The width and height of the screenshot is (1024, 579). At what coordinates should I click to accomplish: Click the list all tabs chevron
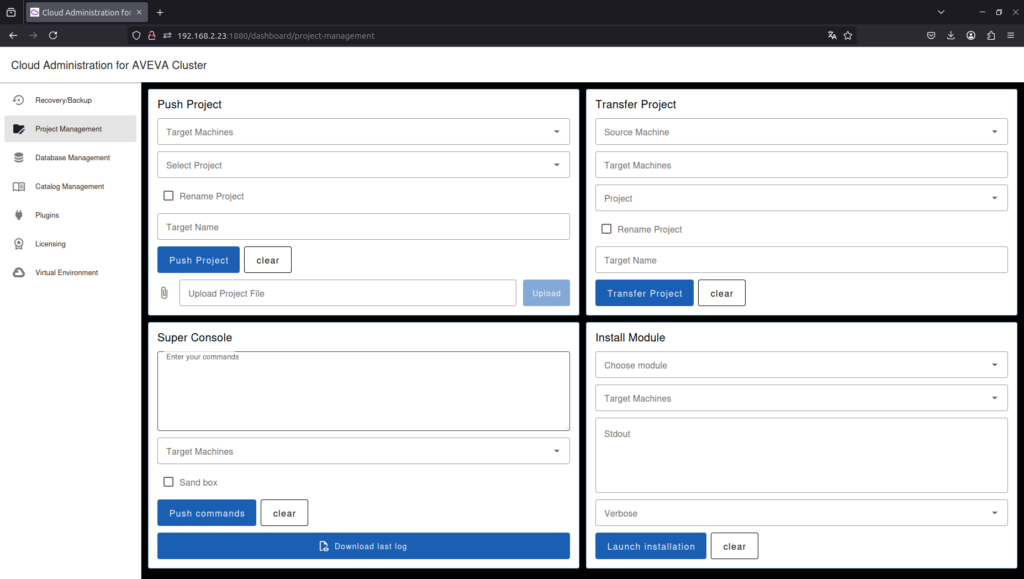click(x=940, y=12)
